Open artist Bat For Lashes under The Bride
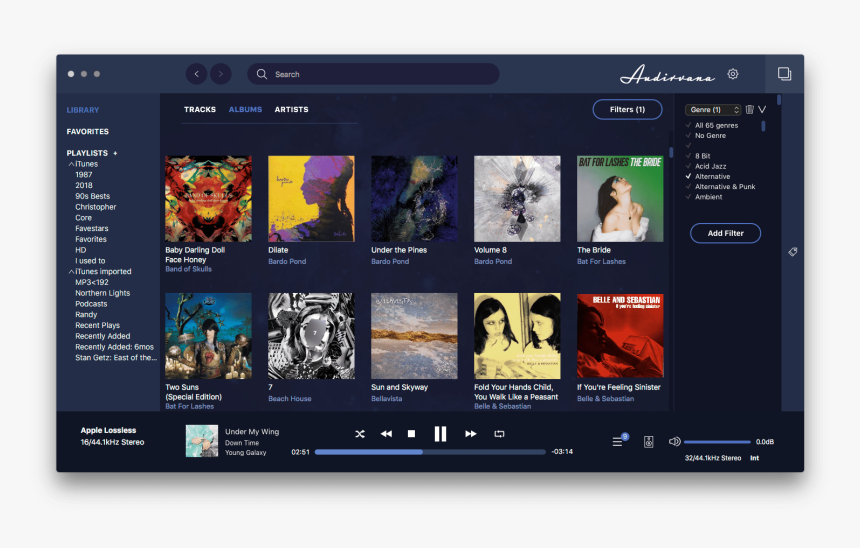This screenshot has height=548, width=860. 601,262
